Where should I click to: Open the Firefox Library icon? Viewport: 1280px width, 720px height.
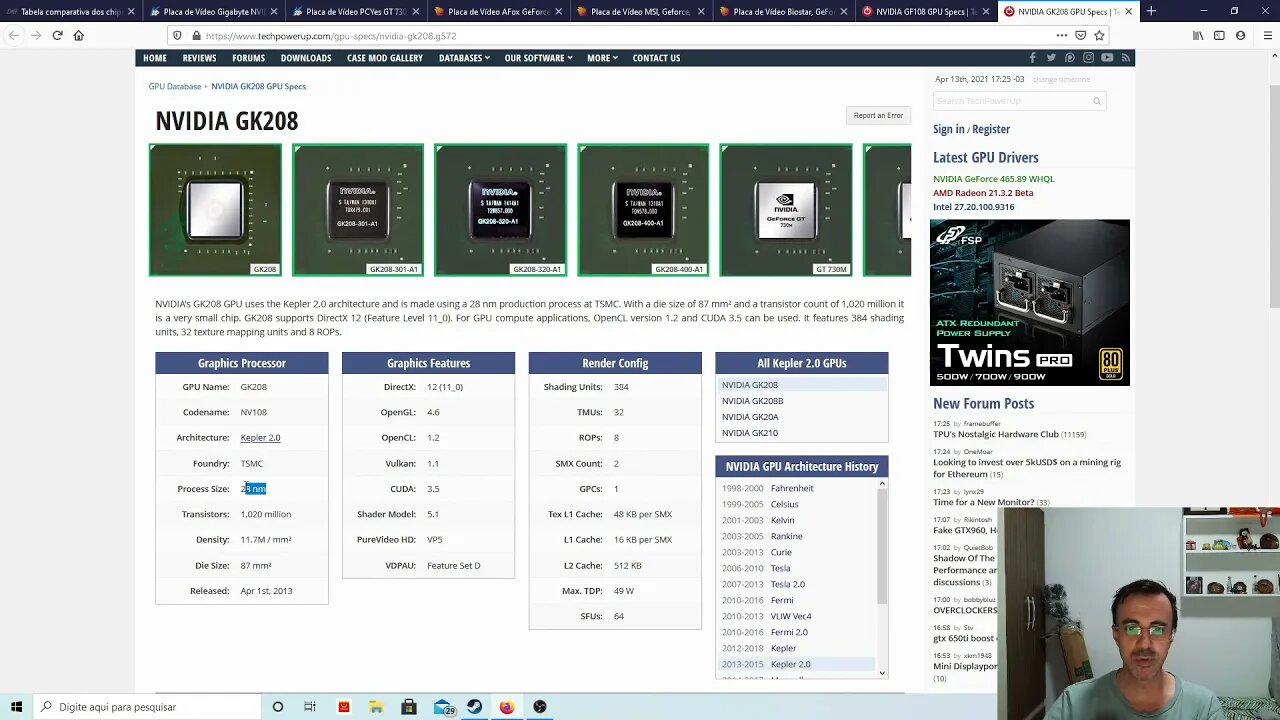pyautogui.click(x=1198, y=35)
